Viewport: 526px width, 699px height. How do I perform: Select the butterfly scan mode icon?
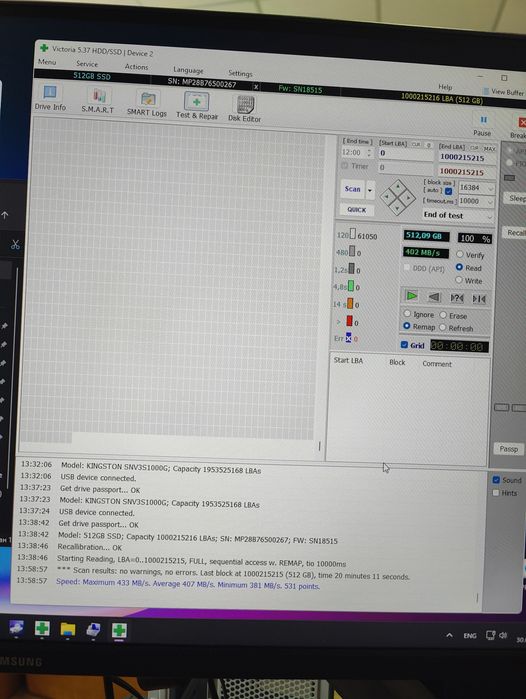coord(479,299)
